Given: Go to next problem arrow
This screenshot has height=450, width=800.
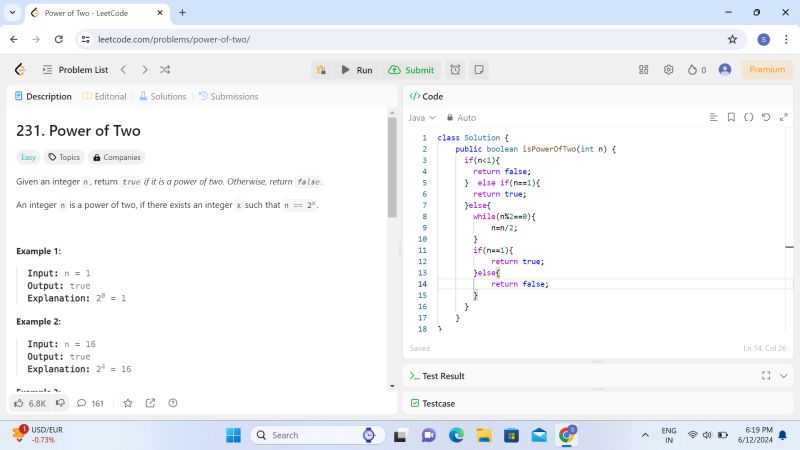Looking at the screenshot, I should tap(144, 70).
